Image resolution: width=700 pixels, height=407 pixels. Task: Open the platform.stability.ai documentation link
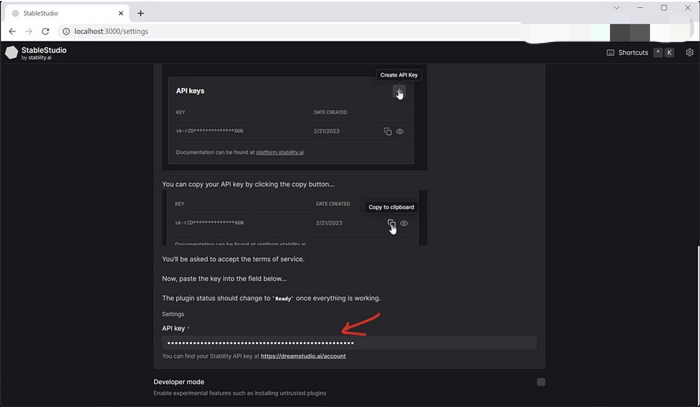[x=280, y=152]
